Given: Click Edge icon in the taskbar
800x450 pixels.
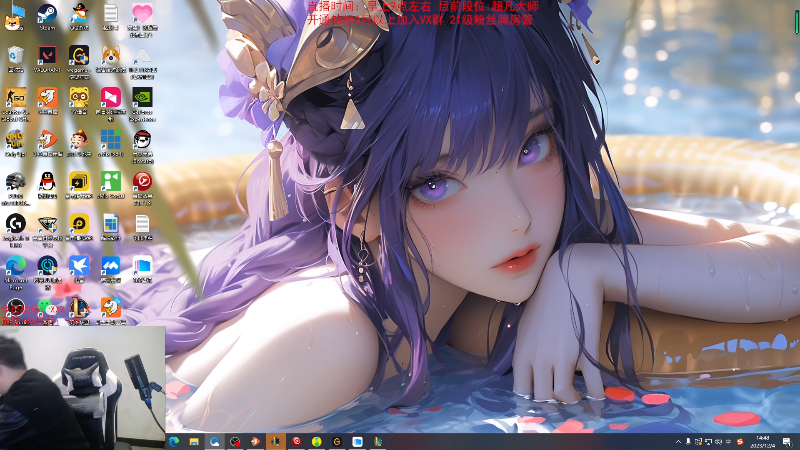Looking at the screenshot, I should tap(173, 442).
